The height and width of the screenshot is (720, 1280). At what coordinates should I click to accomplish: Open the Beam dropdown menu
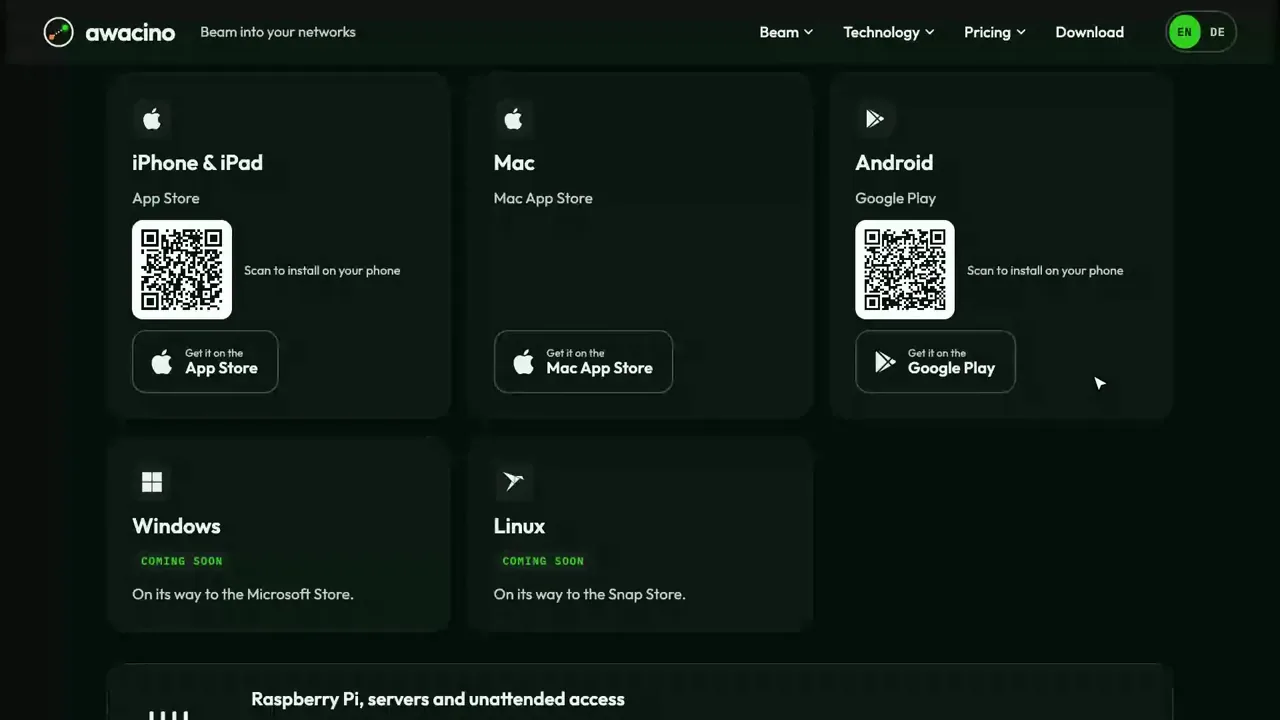(786, 32)
